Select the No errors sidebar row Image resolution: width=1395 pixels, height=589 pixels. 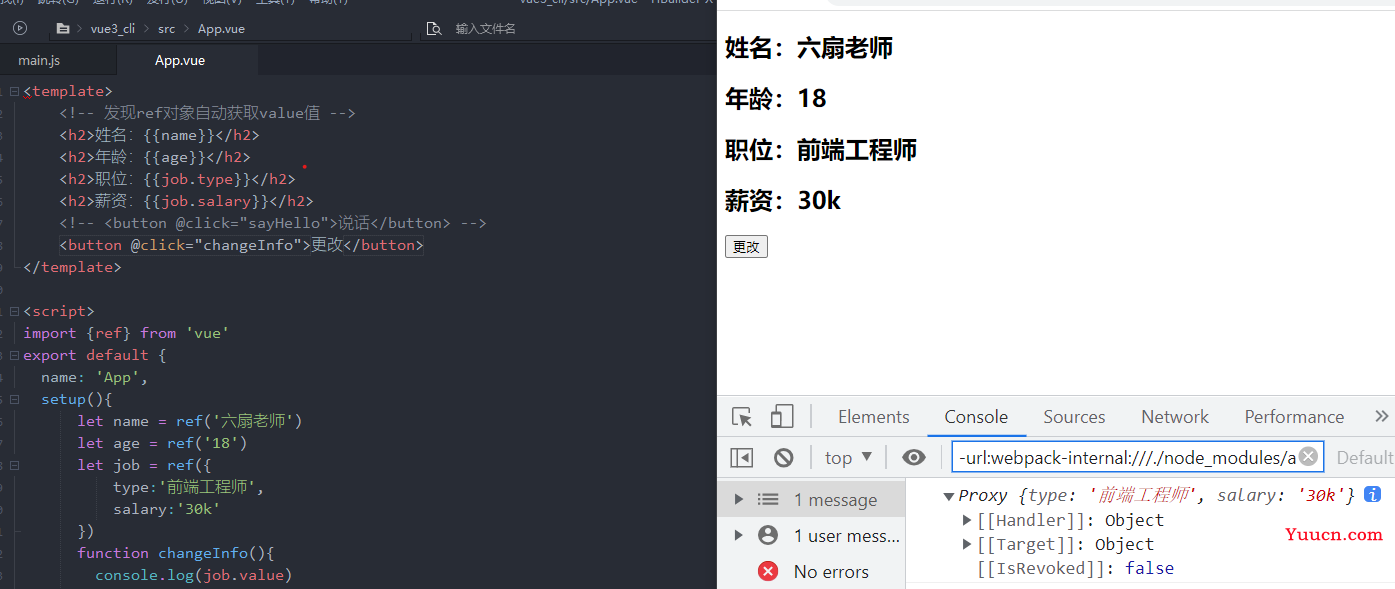point(811,571)
